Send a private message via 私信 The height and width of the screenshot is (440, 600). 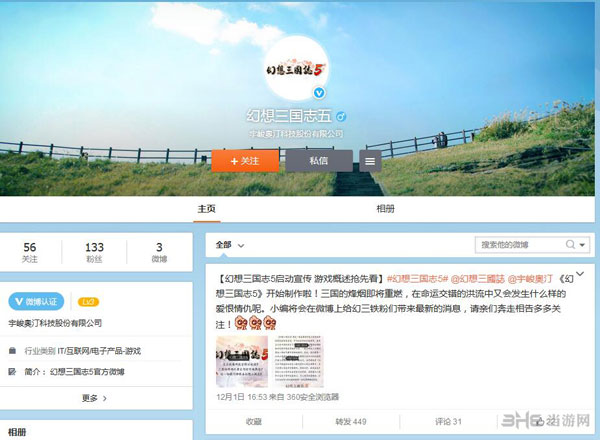click(318, 160)
